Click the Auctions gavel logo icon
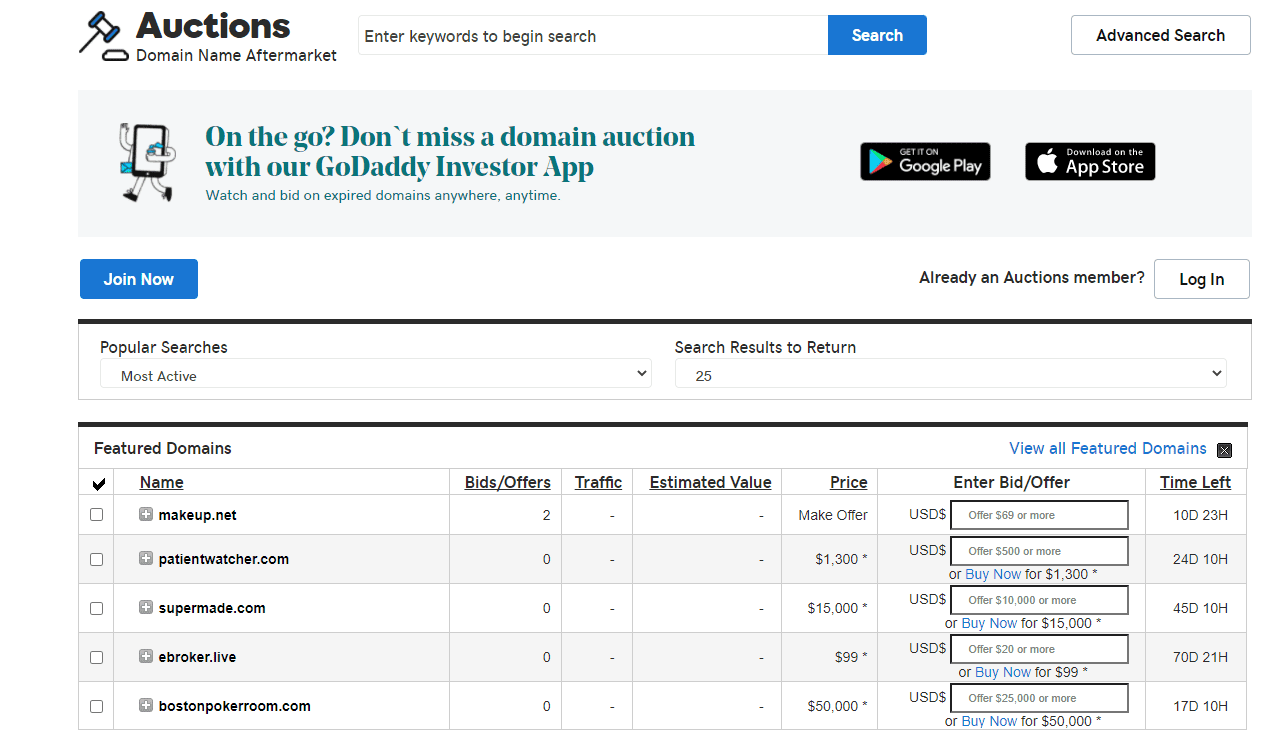The image size is (1267, 730). point(104,37)
